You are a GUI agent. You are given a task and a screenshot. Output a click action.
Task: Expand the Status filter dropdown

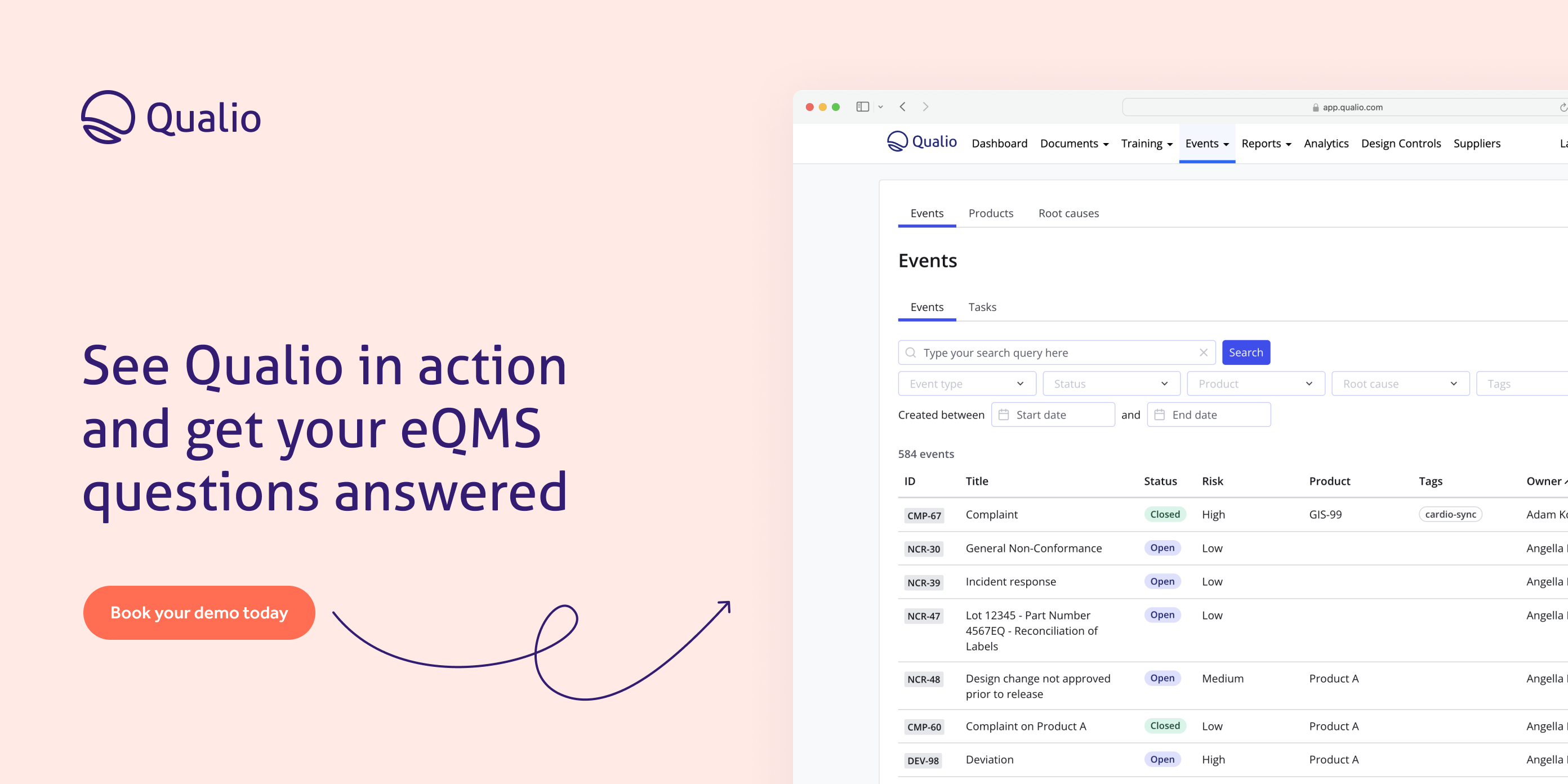pyautogui.click(x=1111, y=384)
